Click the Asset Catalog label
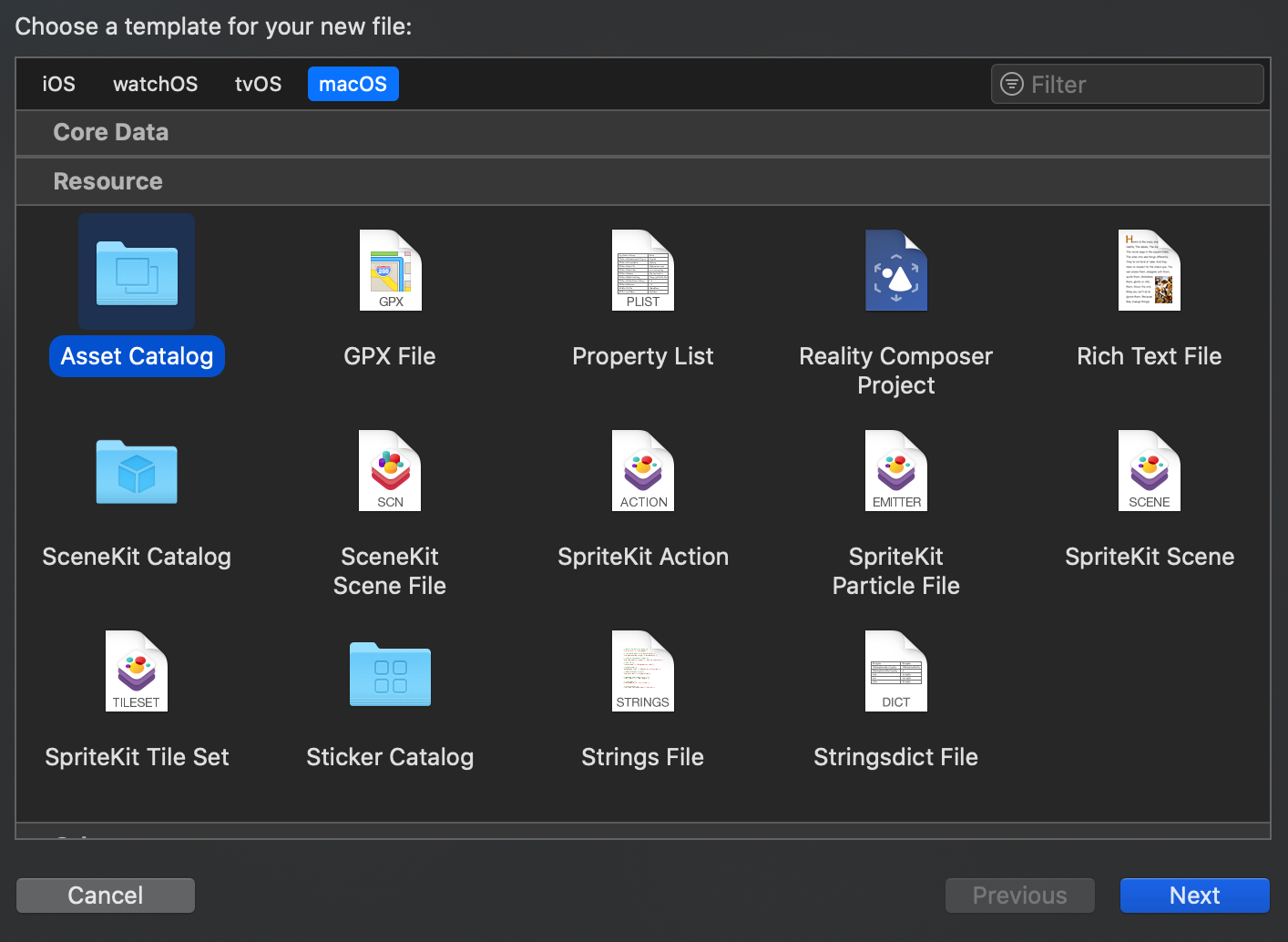This screenshot has width=1288, height=942. point(137,356)
